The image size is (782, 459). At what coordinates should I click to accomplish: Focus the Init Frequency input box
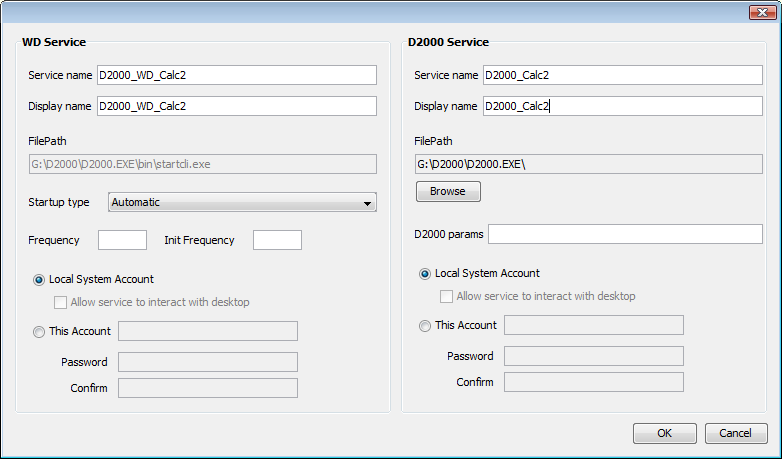[277, 240]
